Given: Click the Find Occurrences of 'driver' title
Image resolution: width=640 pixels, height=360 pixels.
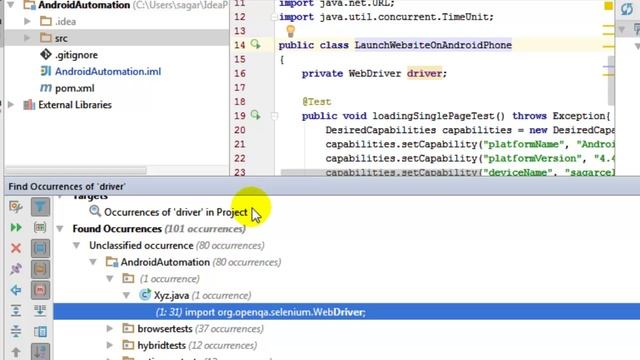Looking at the screenshot, I should click(67, 187).
